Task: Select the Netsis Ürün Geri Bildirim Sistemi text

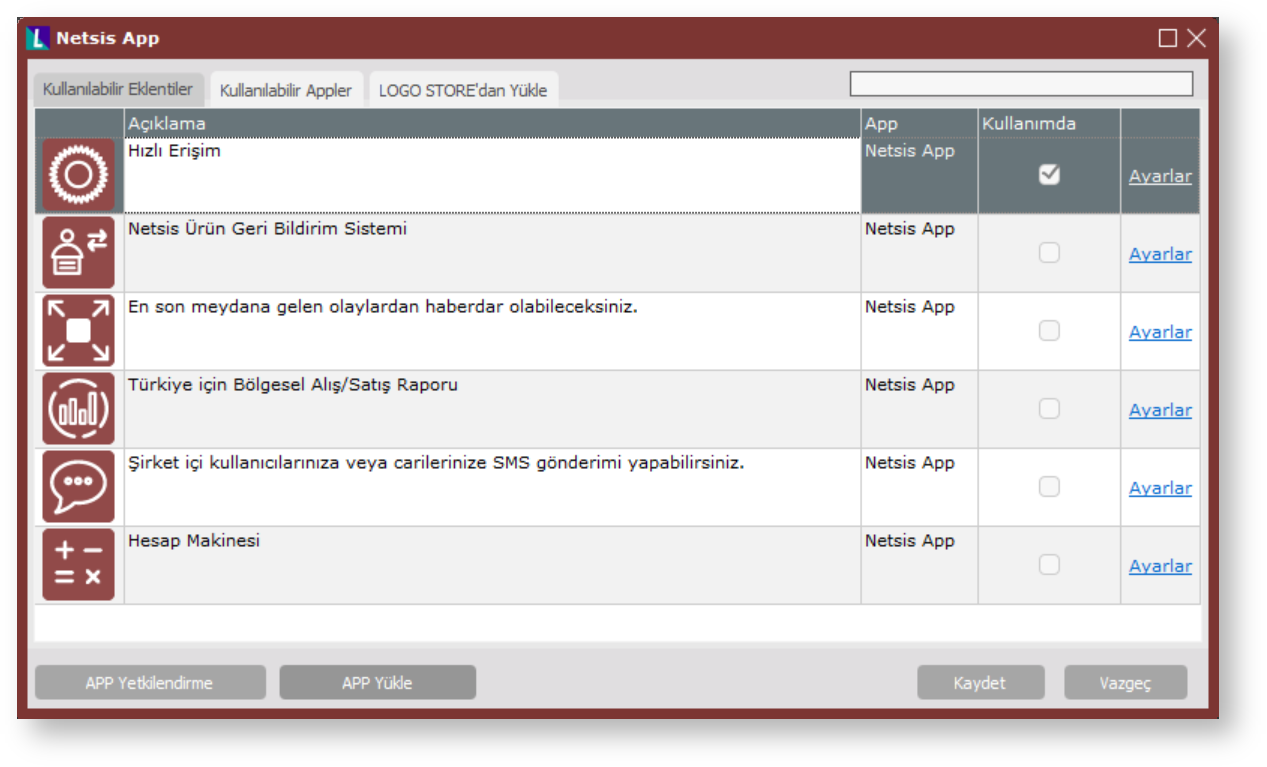Action: pos(268,229)
